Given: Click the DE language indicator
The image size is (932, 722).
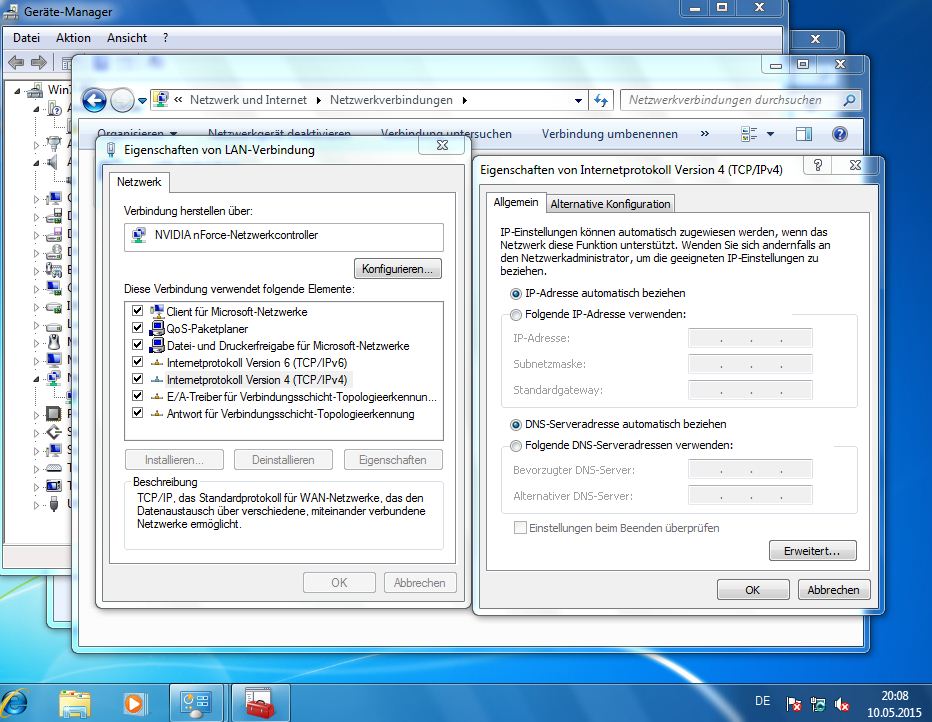Looking at the screenshot, I should pyautogui.click(x=763, y=701).
